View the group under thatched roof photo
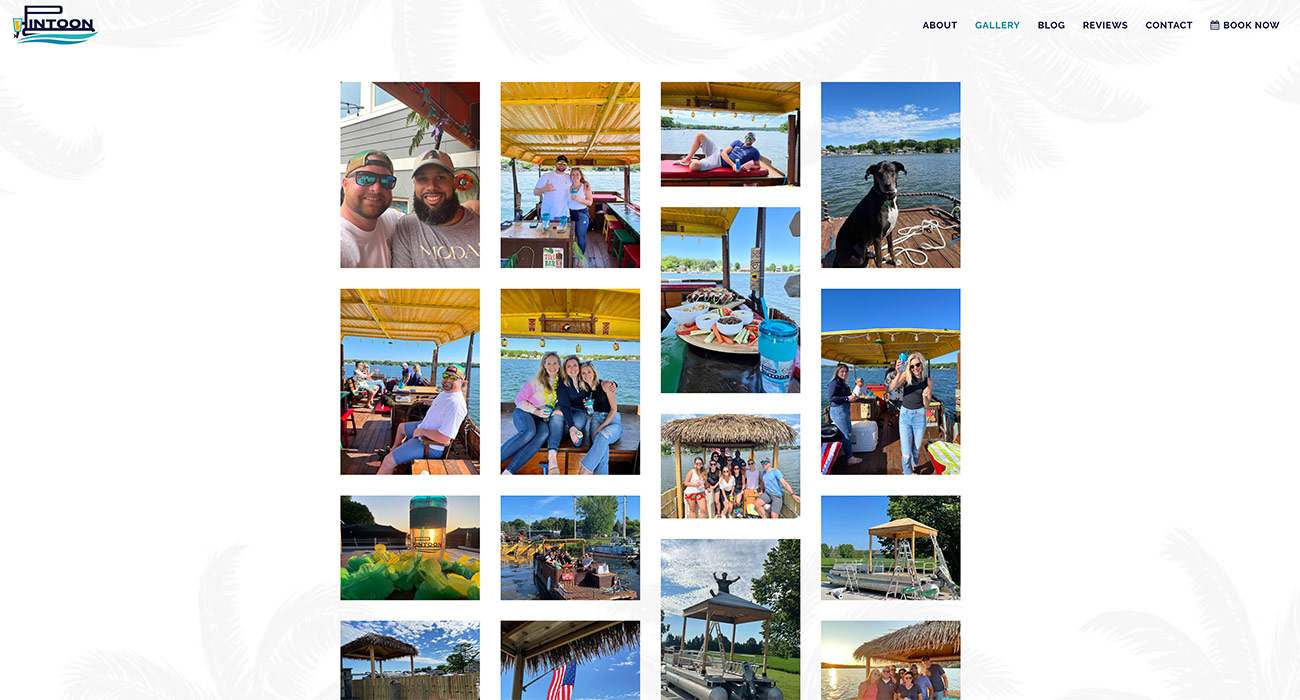Image resolution: width=1300 pixels, height=700 pixels. [730, 466]
